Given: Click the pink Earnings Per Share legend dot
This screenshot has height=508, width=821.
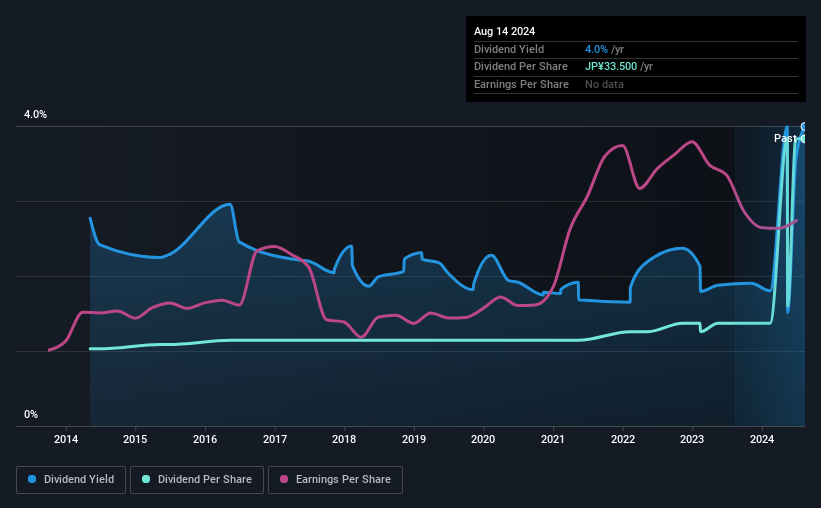Looking at the screenshot, I should [x=284, y=479].
